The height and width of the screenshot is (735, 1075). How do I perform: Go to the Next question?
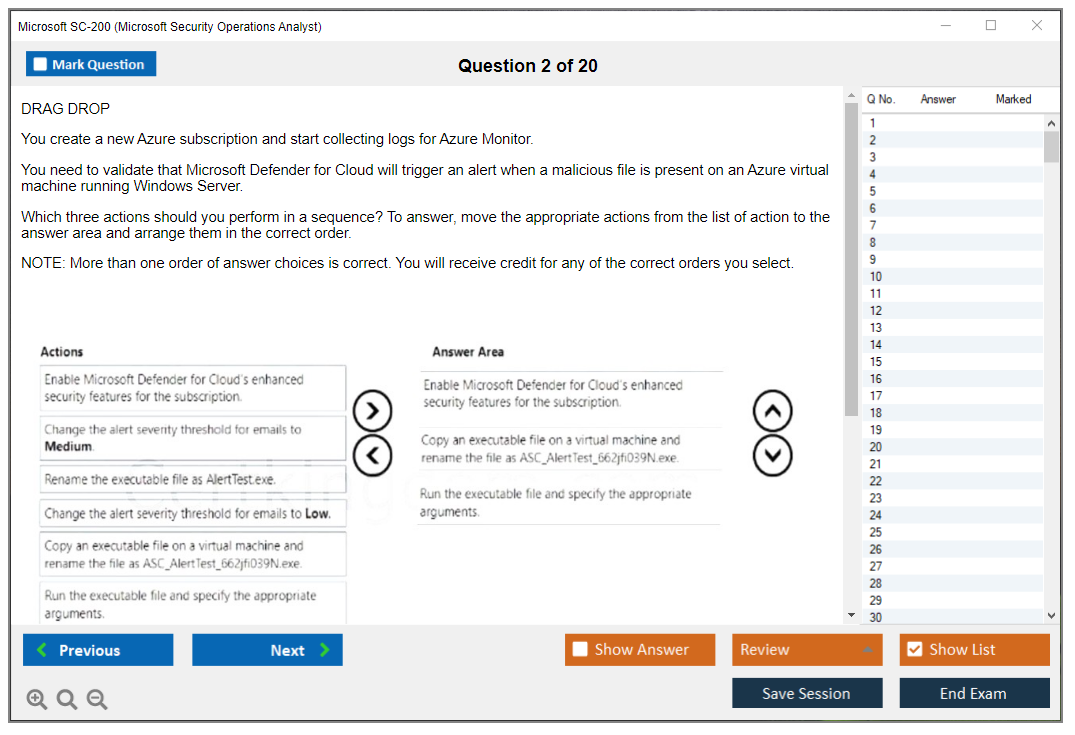coord(267,650)
